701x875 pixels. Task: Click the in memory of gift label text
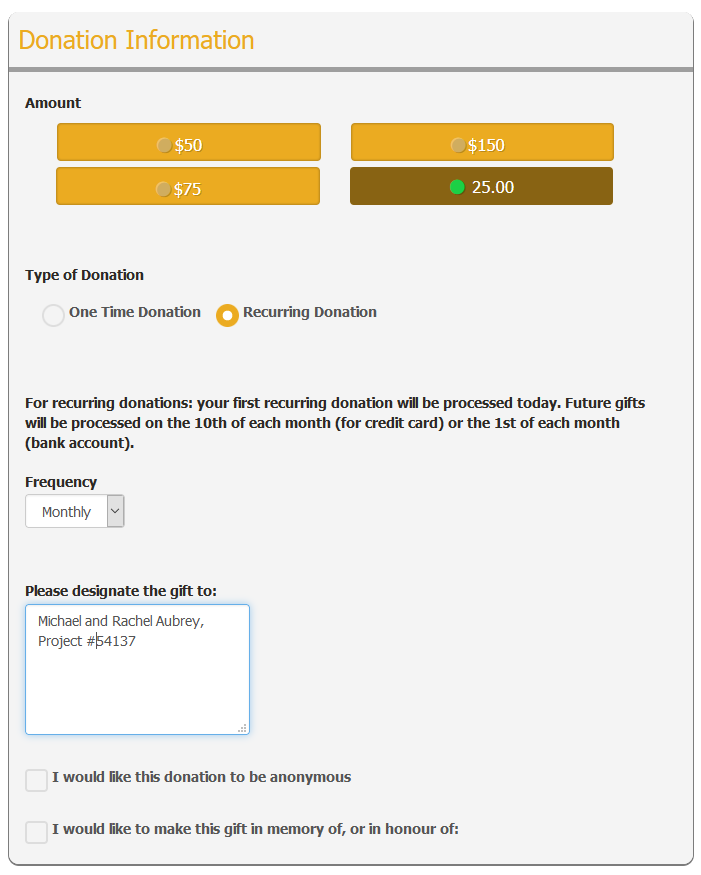click(x=255, y=829)
